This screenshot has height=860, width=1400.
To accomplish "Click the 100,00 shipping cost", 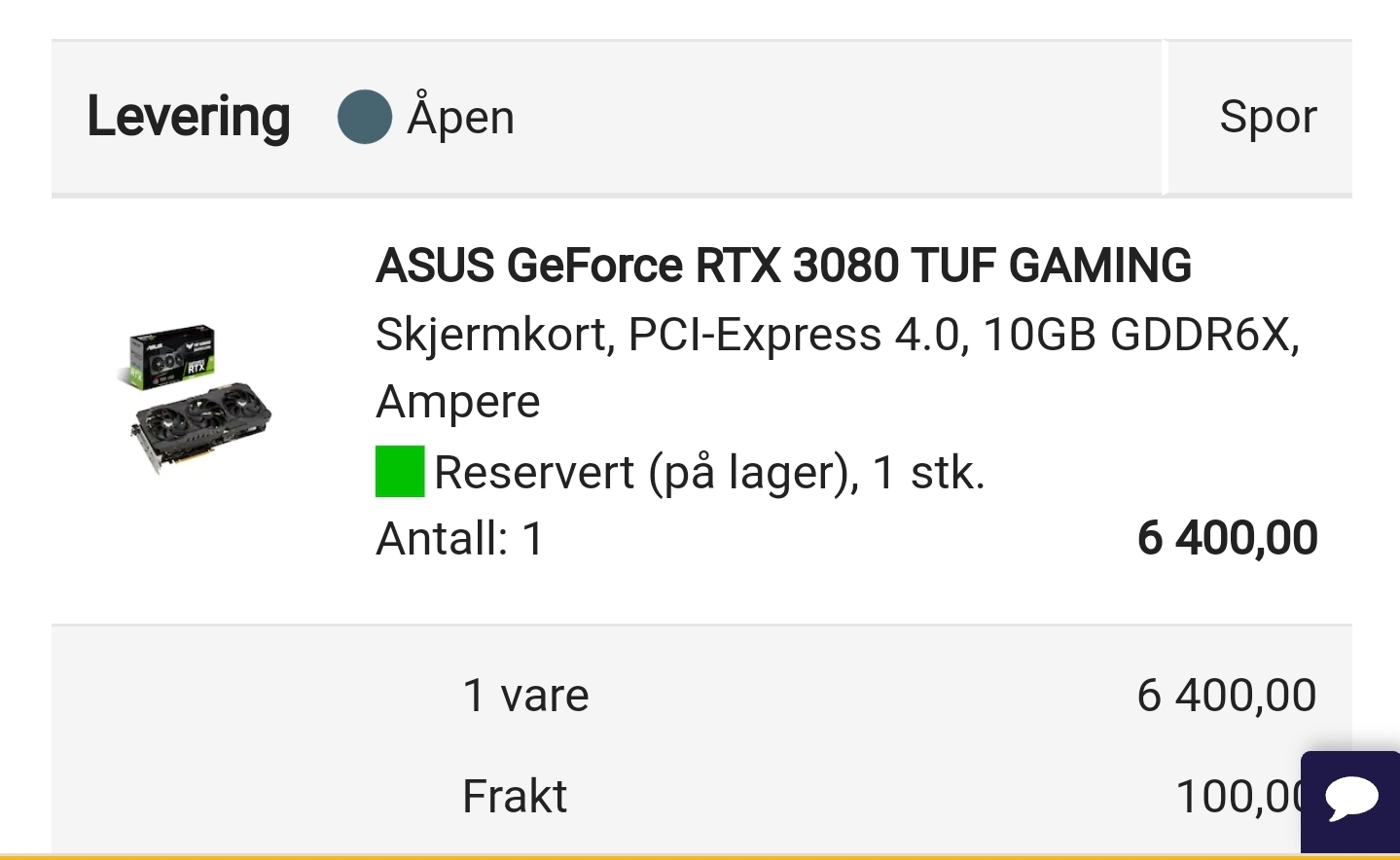I will (x=1238, y=797).
